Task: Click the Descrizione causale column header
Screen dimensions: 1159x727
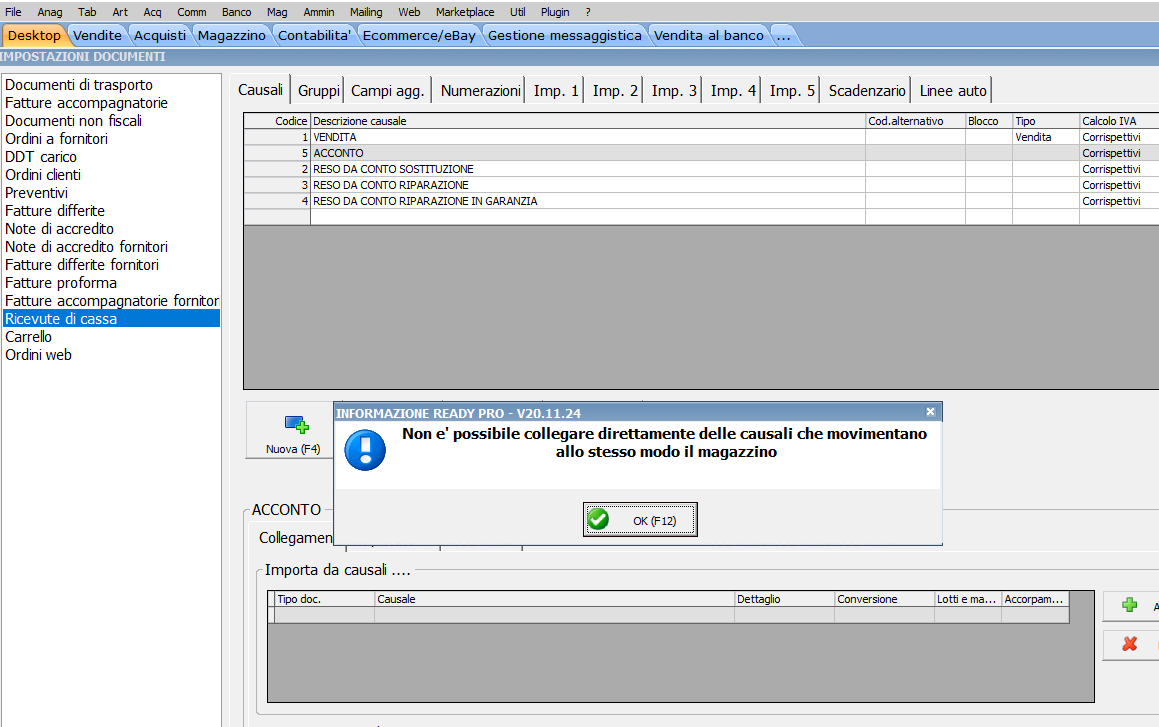Action: click(x=588, y=121)
